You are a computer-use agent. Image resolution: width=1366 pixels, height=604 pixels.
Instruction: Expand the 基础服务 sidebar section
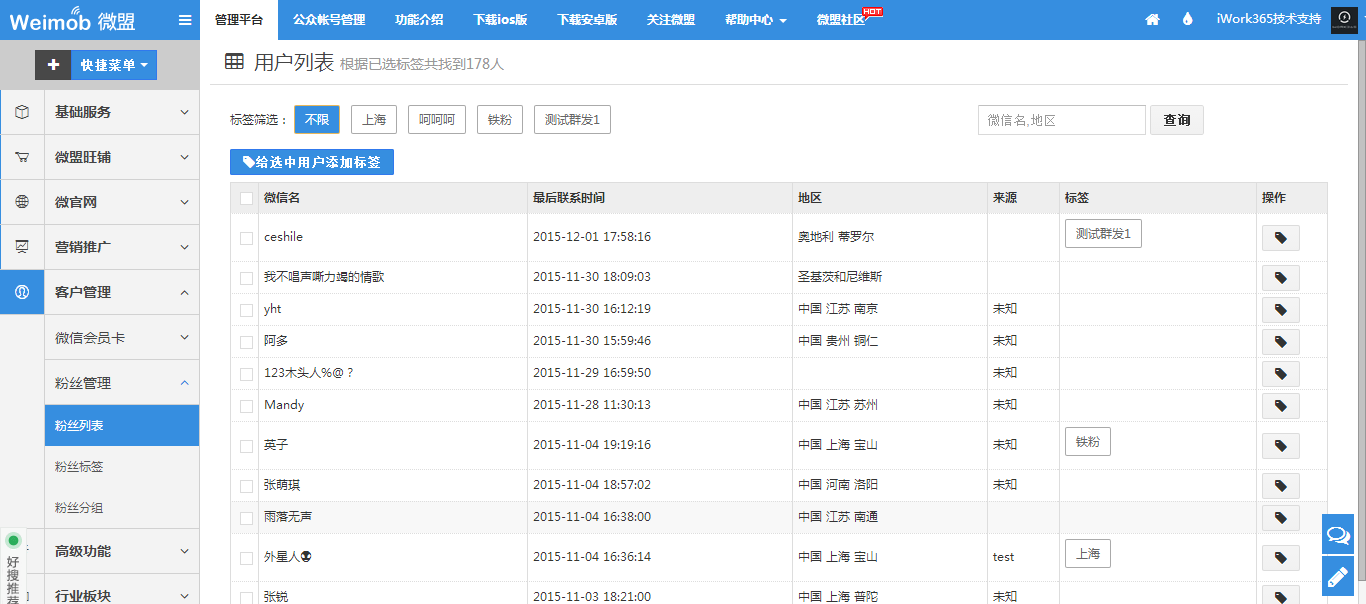point(120,112)
